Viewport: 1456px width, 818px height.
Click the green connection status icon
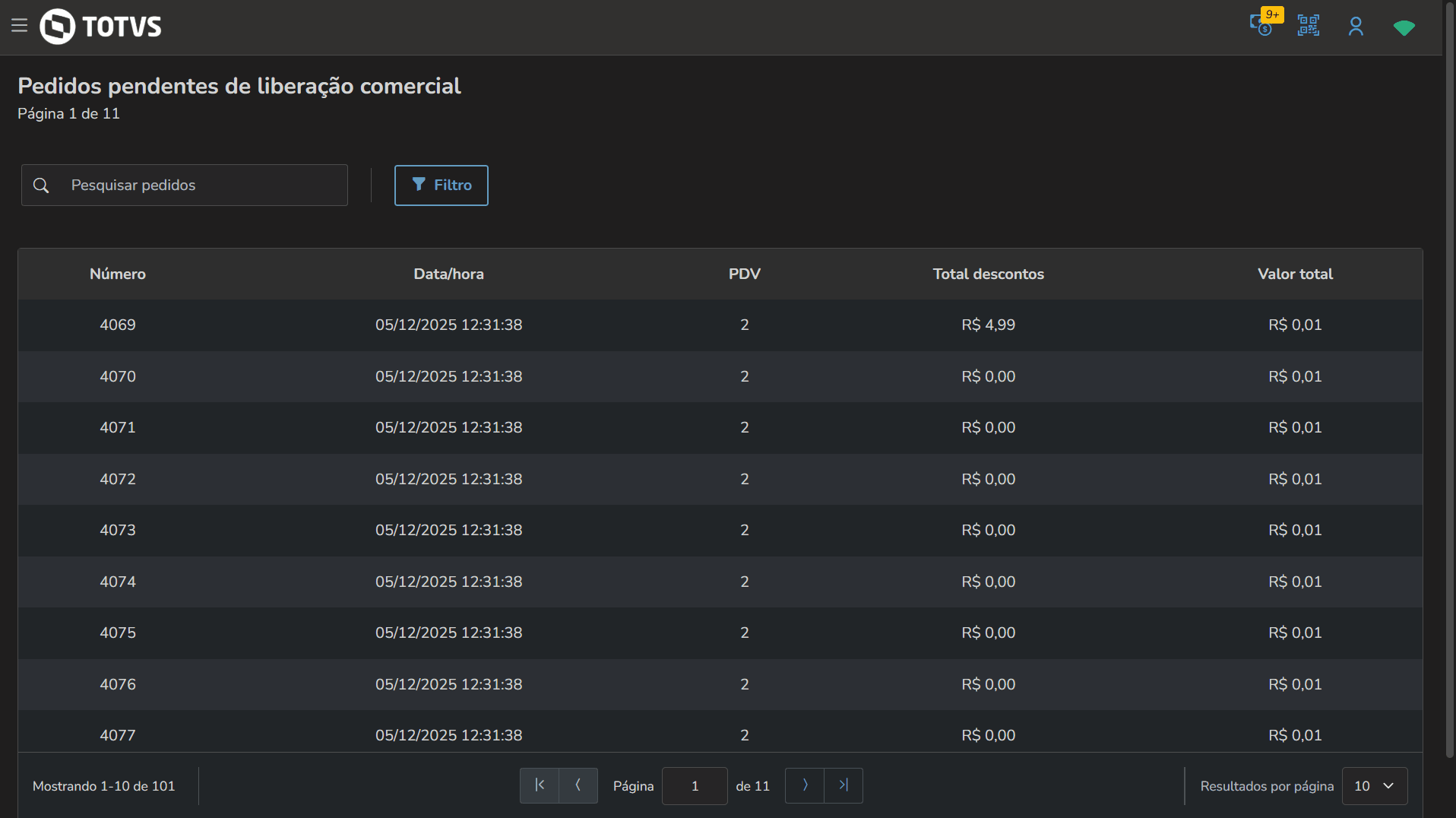[x=1404, y=27]
